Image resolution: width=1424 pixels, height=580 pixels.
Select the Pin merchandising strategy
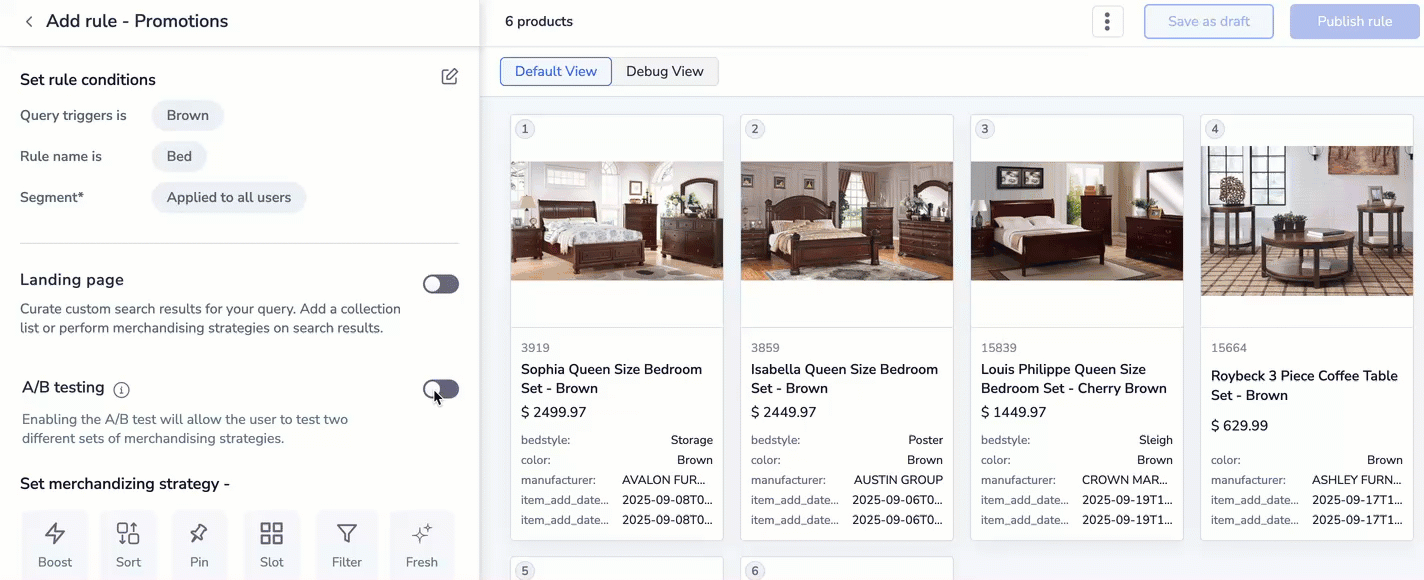tap(199, 543)
